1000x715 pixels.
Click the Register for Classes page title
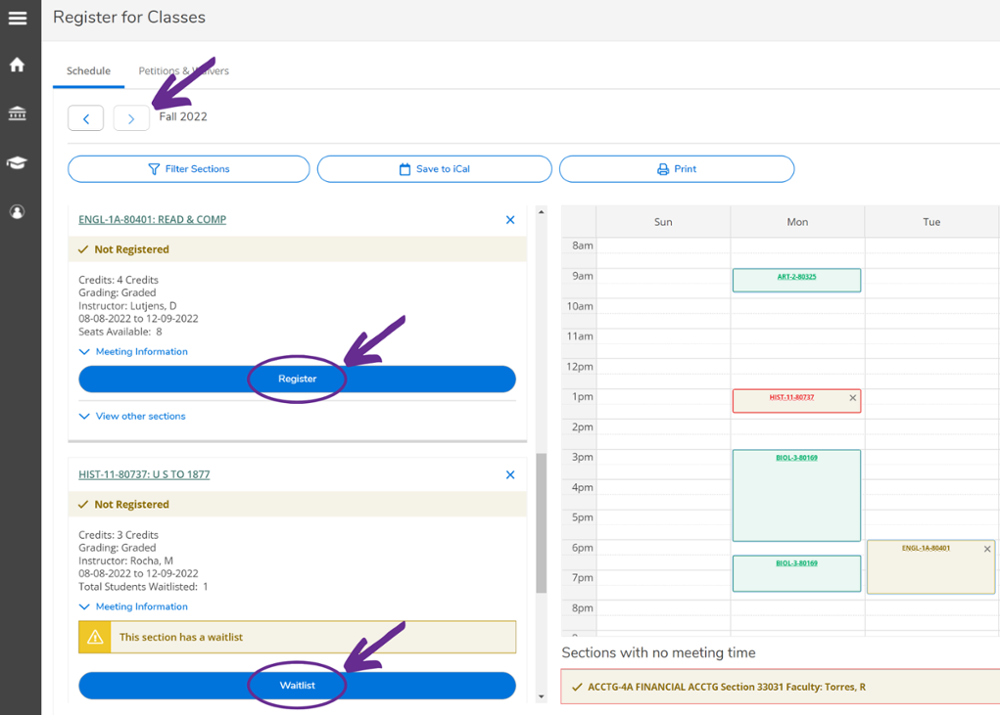coord(129,17)
